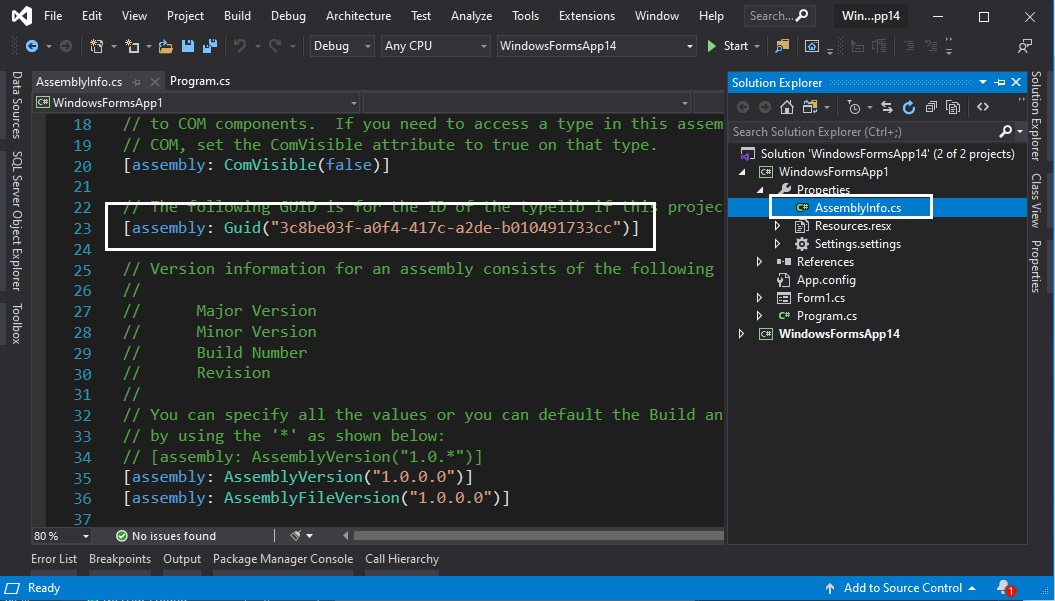Click the No issues found indicator
This screenshot has height=601, width=1055.
(166, 536)
